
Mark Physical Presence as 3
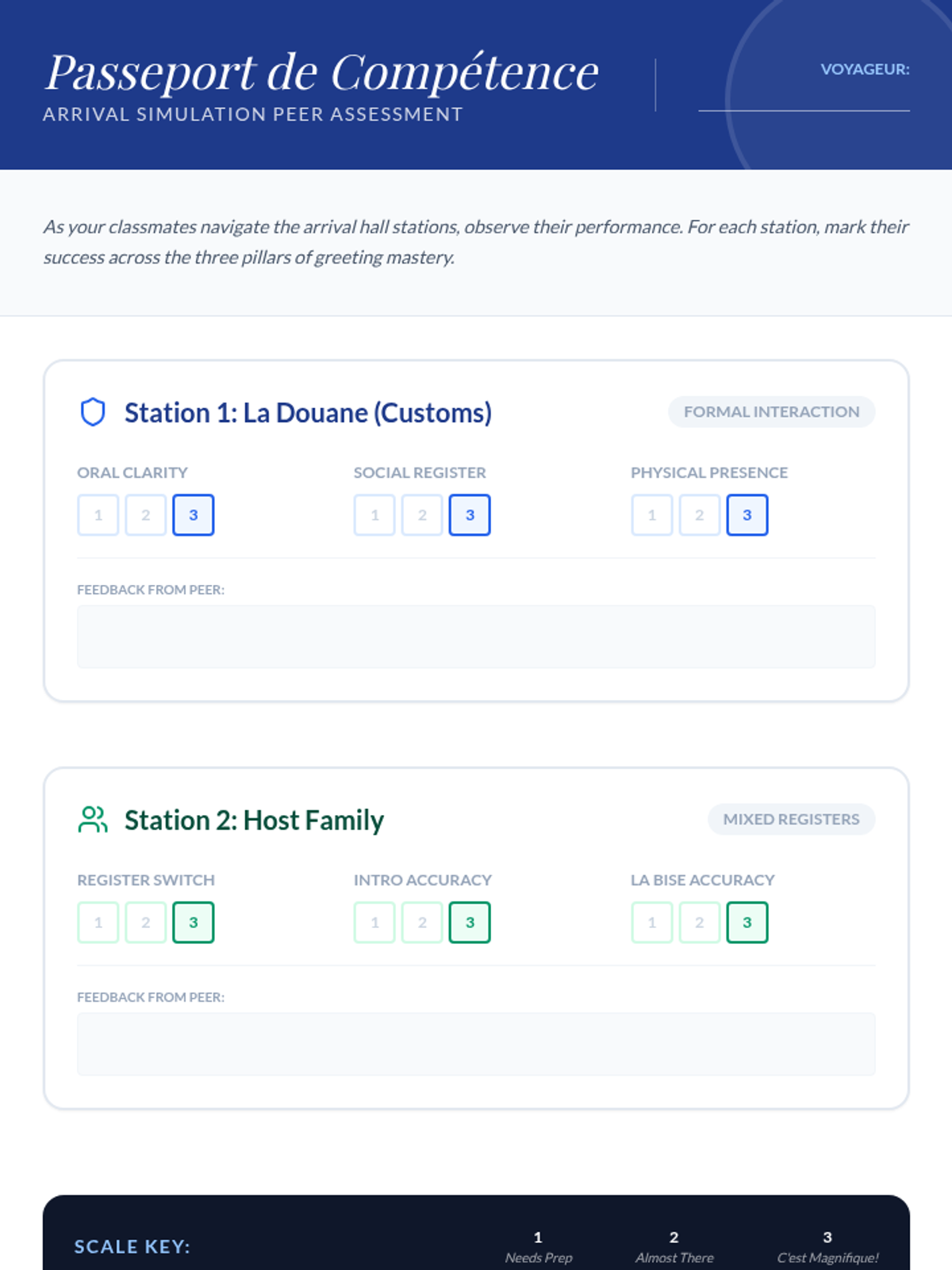coord(747,515)
